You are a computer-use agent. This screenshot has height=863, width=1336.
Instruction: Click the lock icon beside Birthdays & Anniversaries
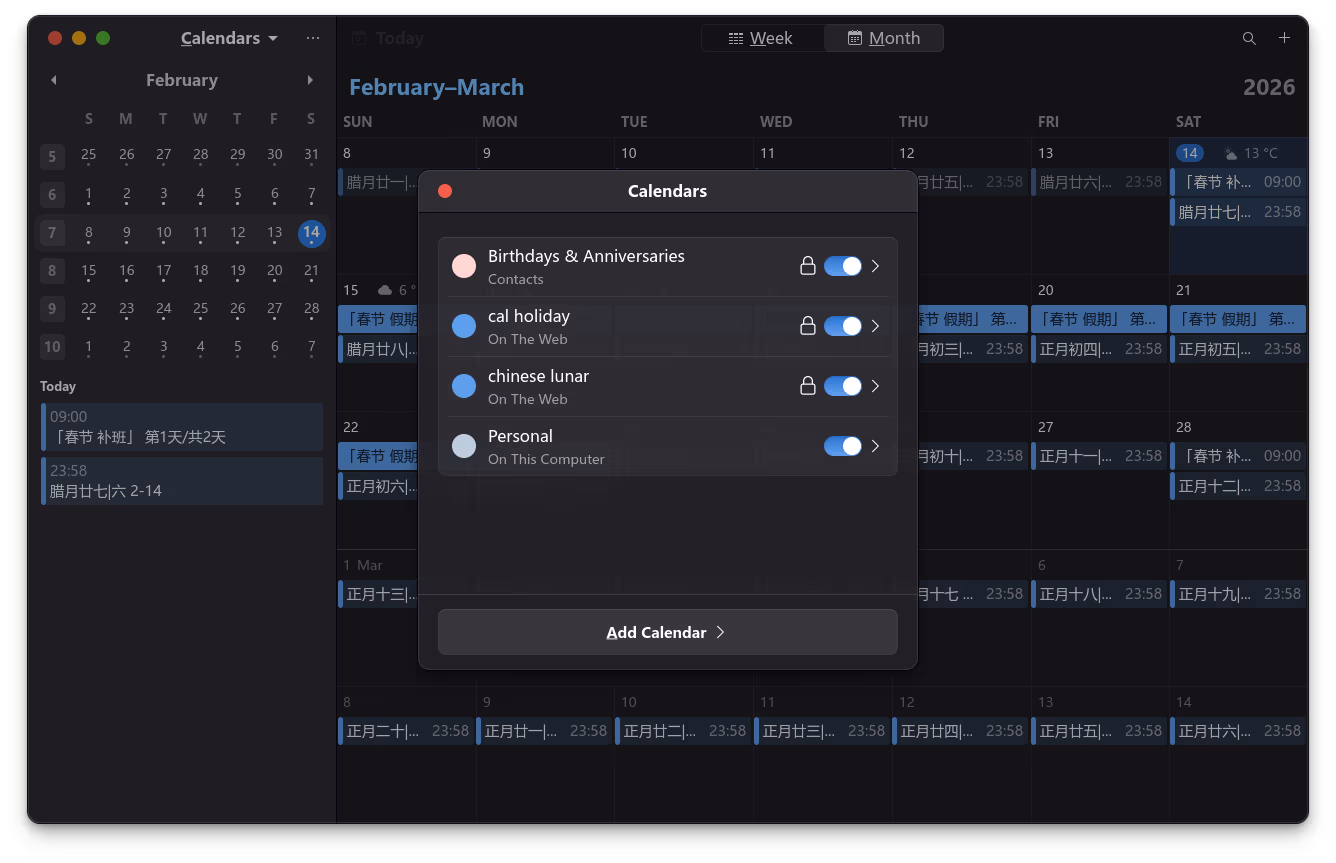(807, 266)
